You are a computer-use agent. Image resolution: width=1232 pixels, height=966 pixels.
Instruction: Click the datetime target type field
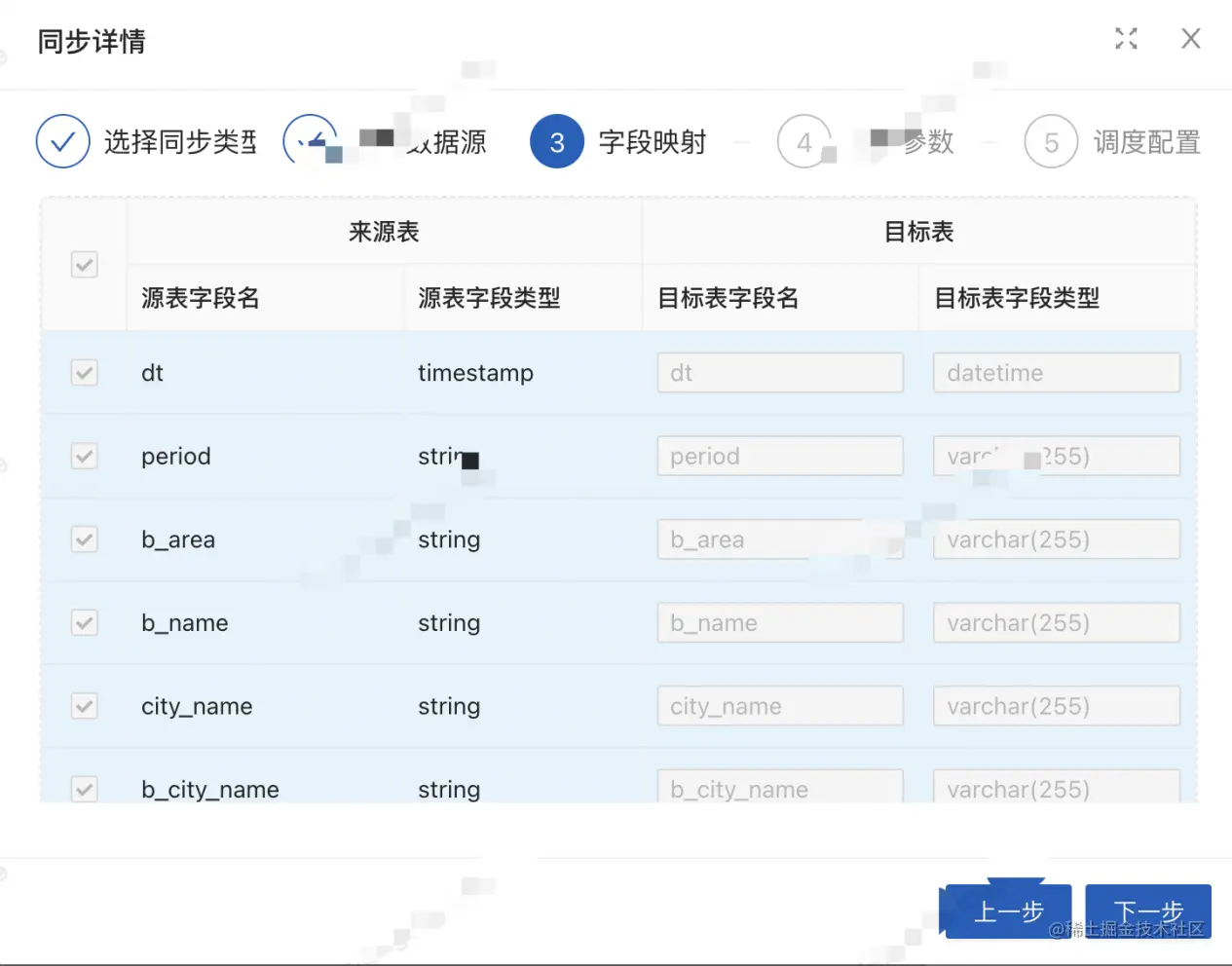pos(1057,373)
